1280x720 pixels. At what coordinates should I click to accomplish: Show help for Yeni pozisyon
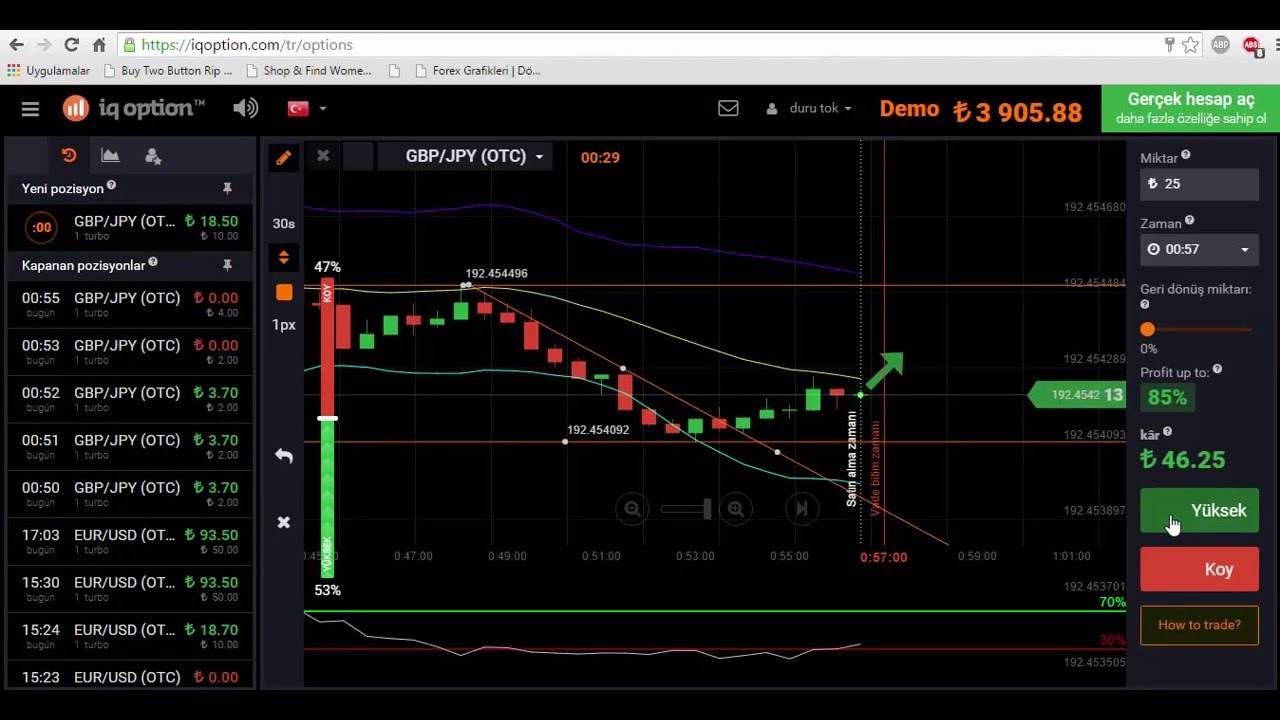(111, 186)
